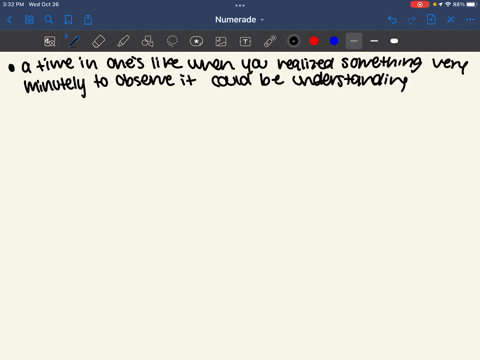
Task: Select the Lasso tool
Action: click(172, 41)
